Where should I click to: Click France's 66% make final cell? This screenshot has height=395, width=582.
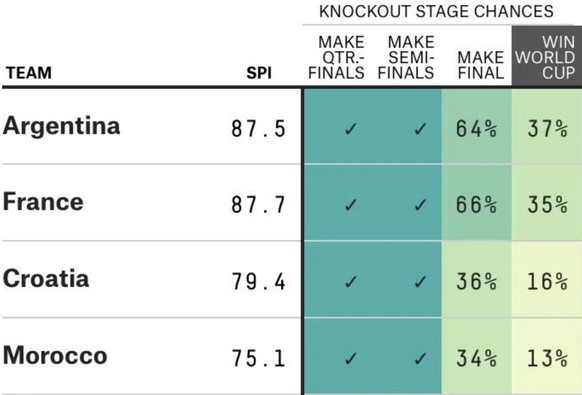point(477,203)
